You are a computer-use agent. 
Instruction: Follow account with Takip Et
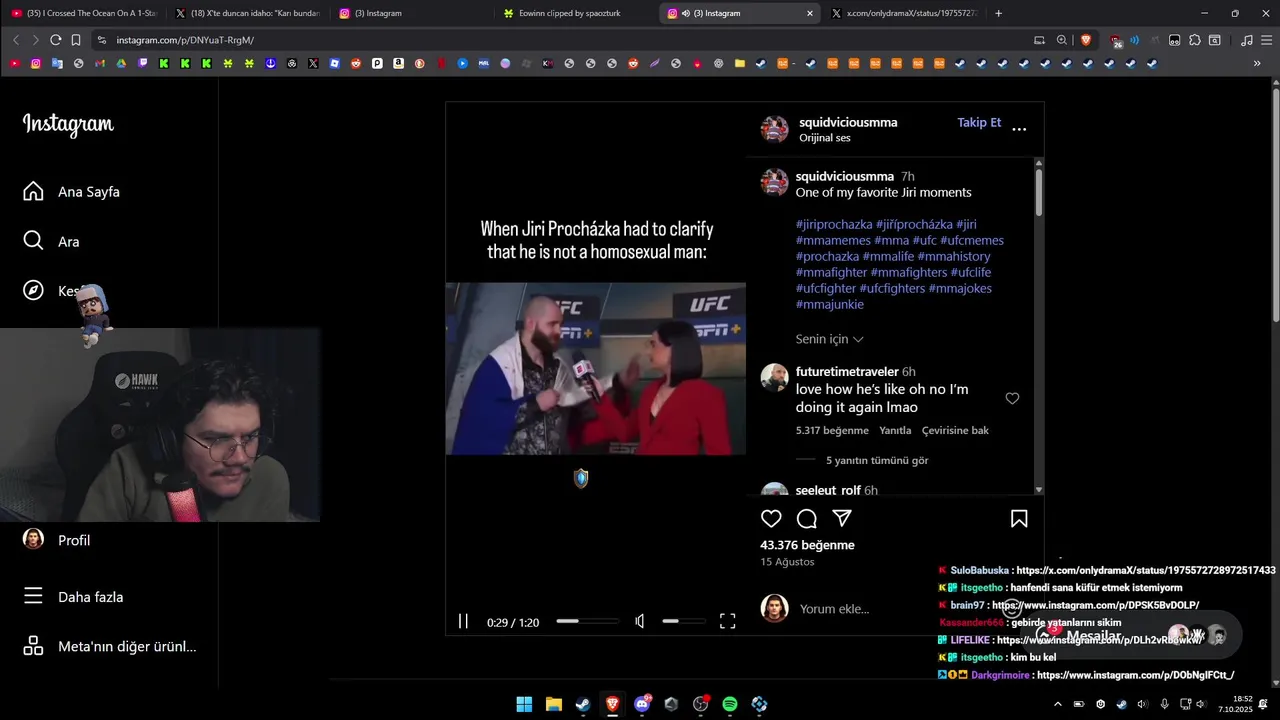[979, 122]
